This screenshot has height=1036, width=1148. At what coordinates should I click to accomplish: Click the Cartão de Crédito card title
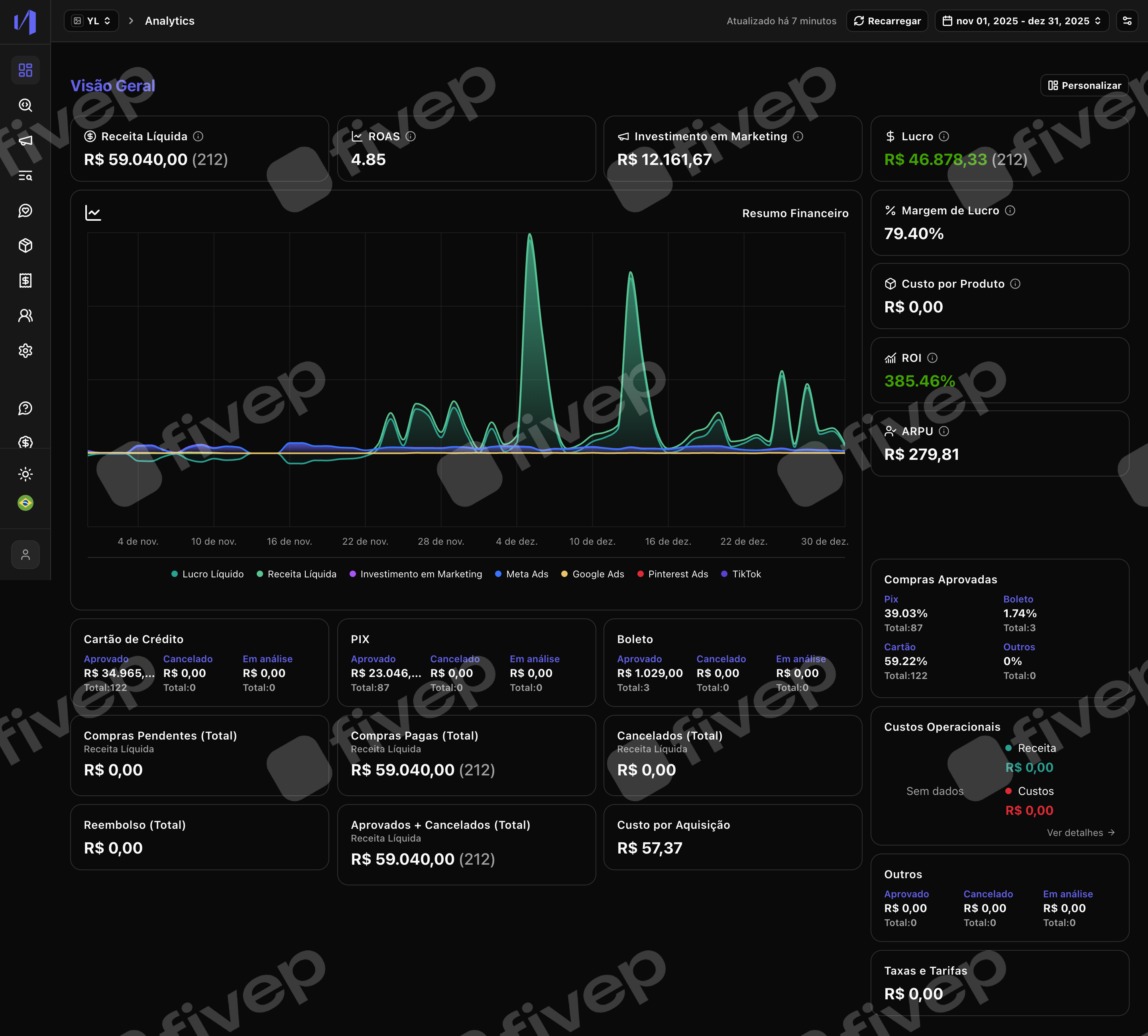pyautogui.click(x=133, y=639)
